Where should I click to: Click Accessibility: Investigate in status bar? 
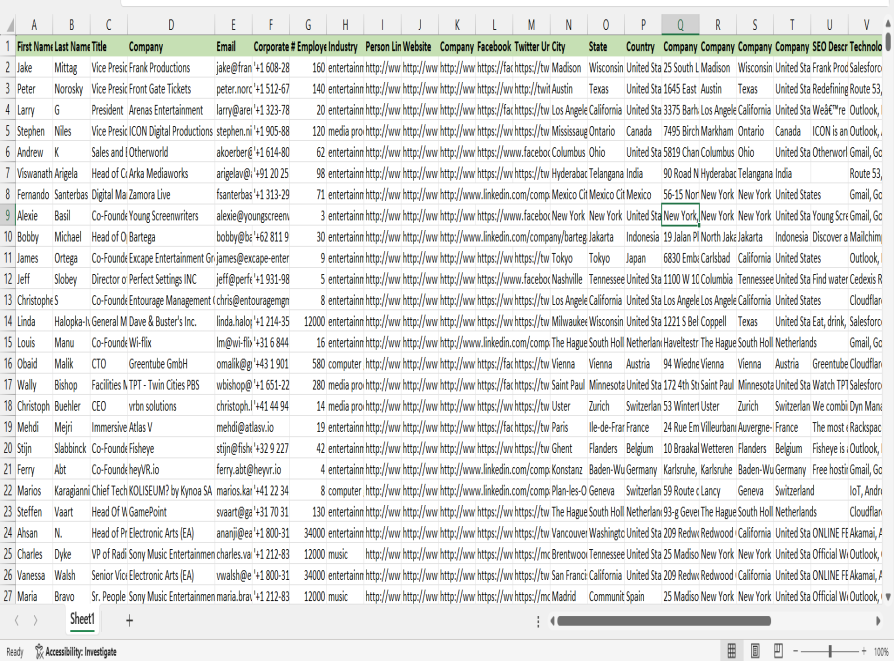(x=75, y=651)
